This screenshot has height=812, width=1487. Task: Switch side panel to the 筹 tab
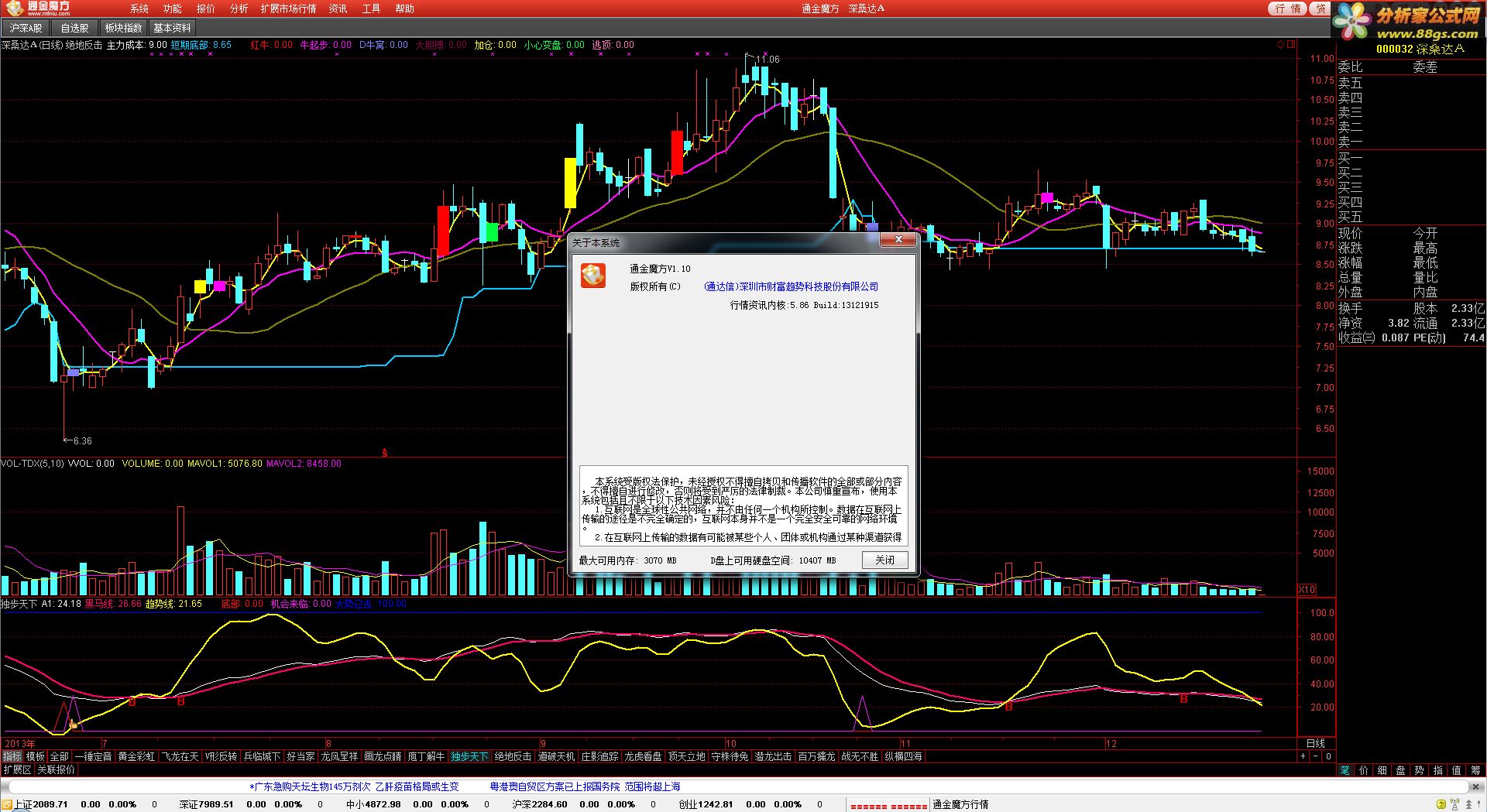point(1475,770)
